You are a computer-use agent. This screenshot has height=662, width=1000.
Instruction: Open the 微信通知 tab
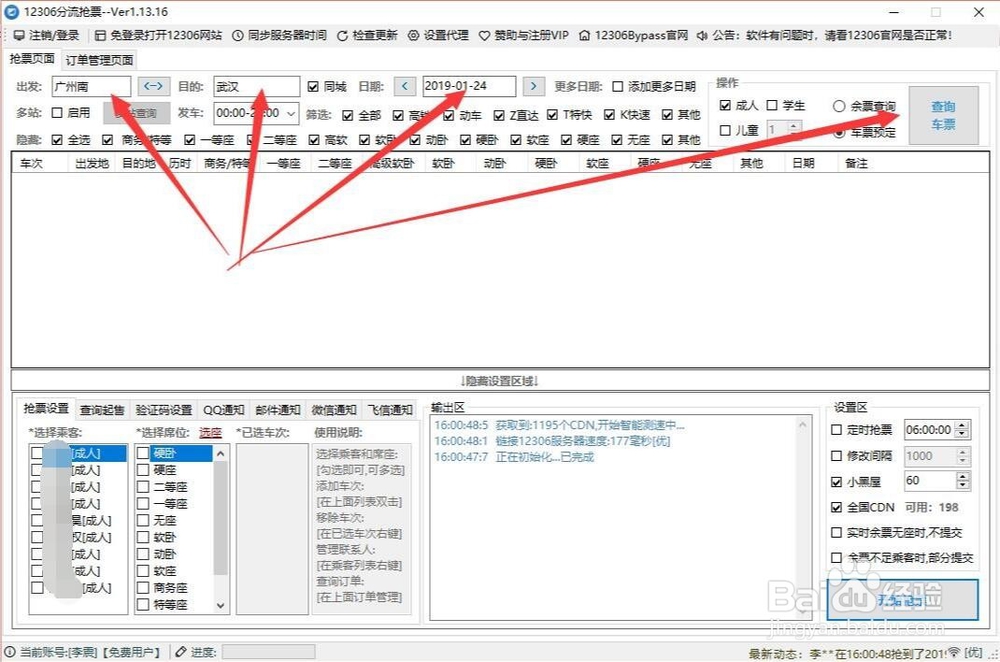(334, 410)
